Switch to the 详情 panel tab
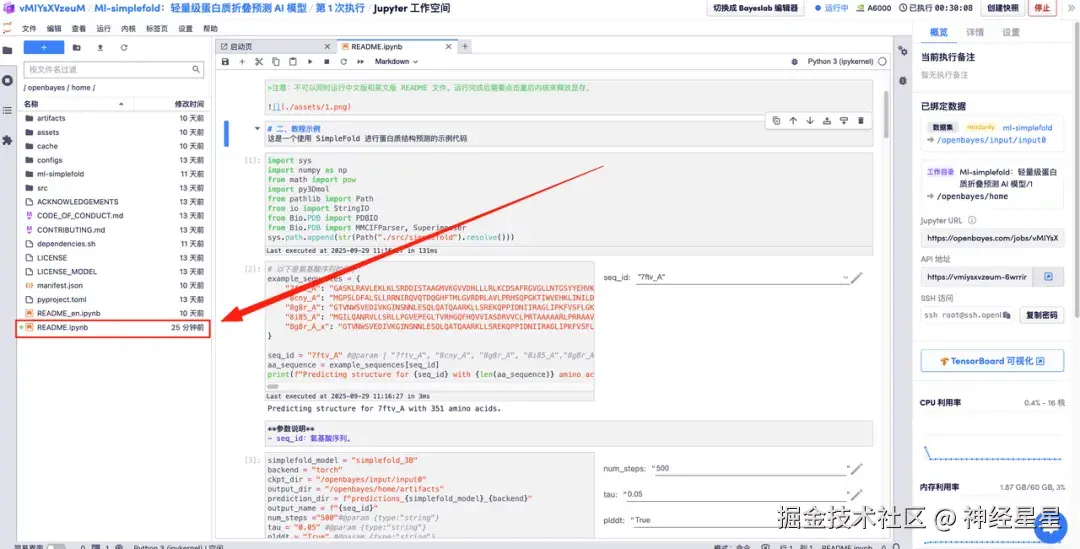Image resolution: width=1080 pixels, height=549 pixels. click(x=975, y=32)
